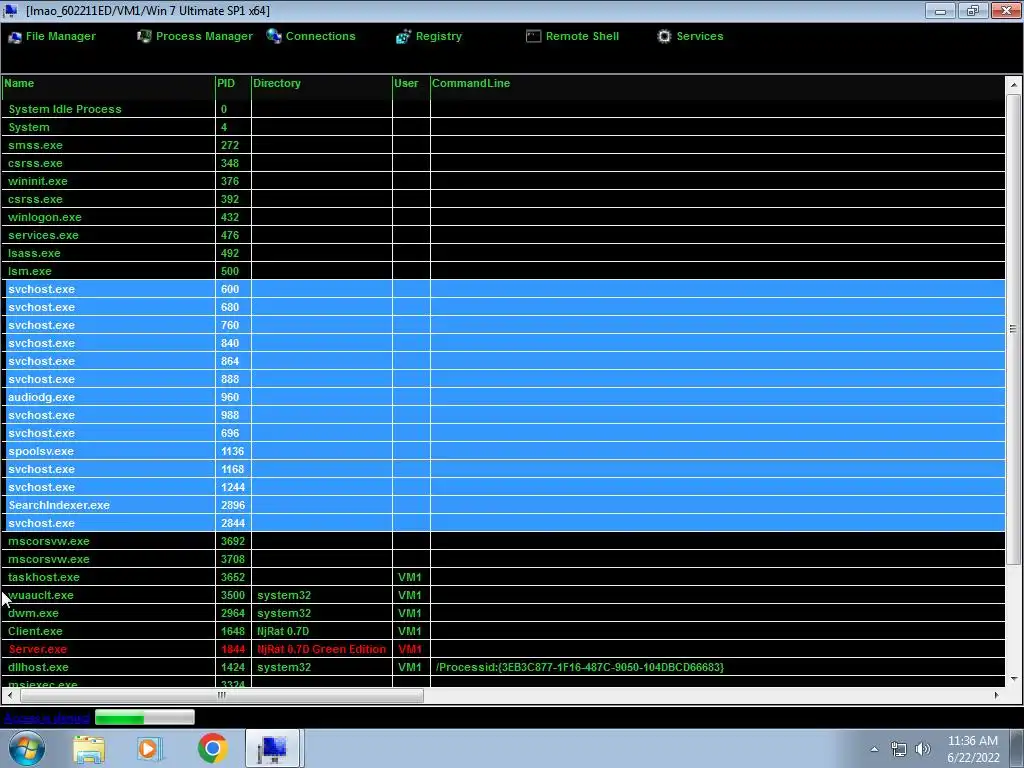Click the scroll right arrow

(997, 696)
